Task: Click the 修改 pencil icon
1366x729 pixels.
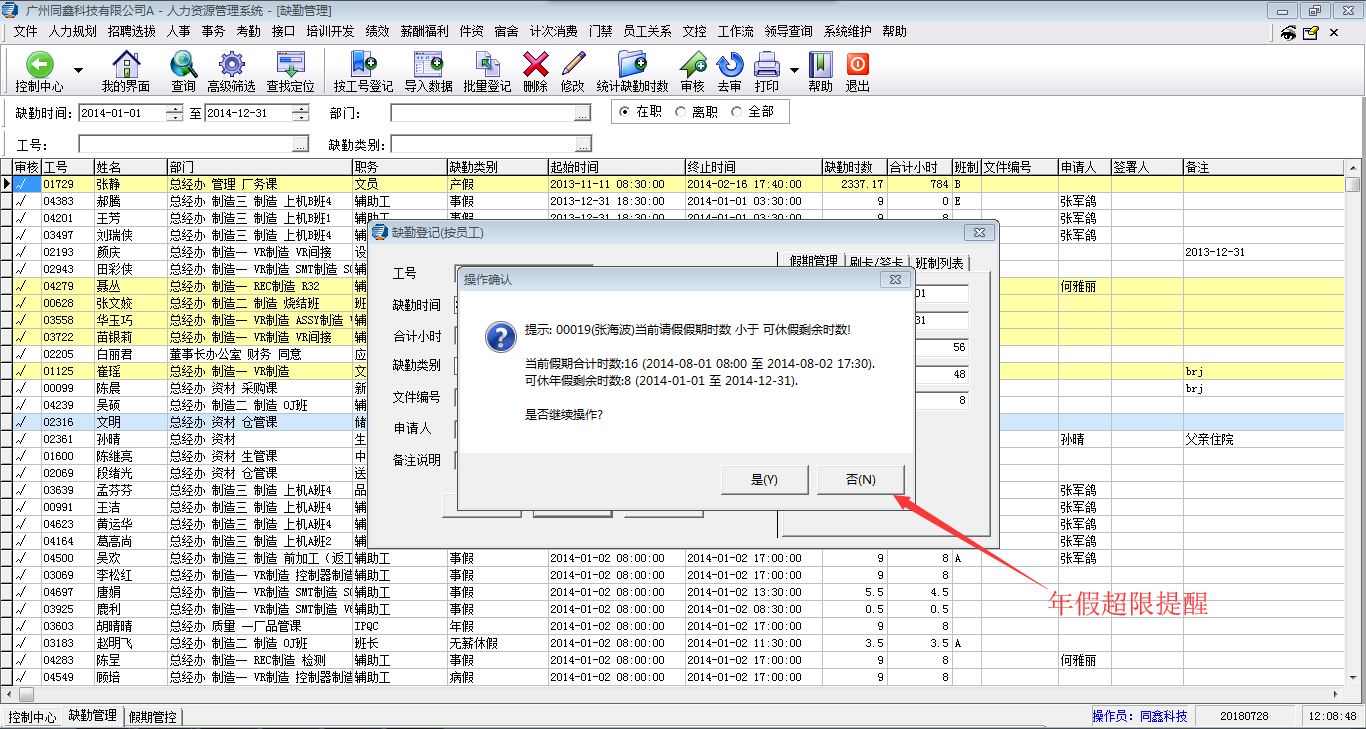Action: coord(572,66)
